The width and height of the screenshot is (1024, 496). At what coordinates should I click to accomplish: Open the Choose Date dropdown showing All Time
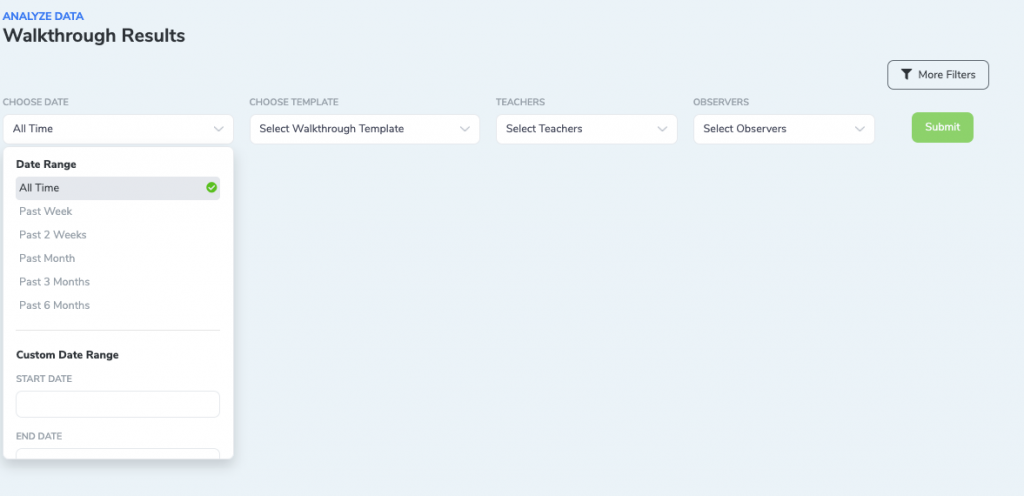pos(118,129)
